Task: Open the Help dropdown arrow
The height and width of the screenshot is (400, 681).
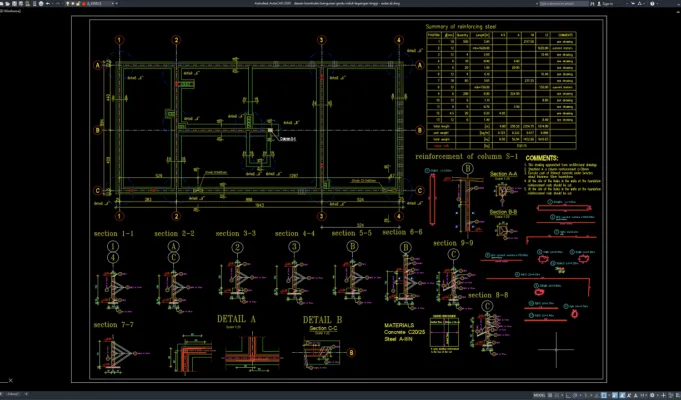Action: click(x=657, y=3)
